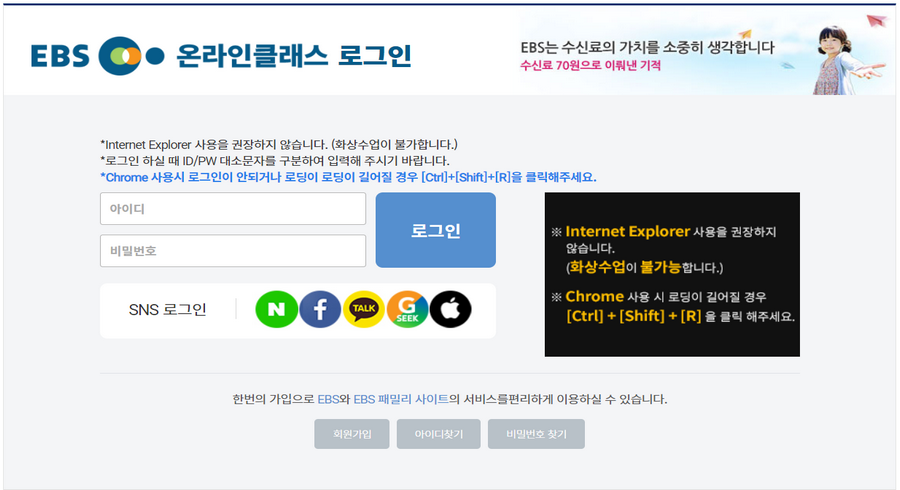
Task: Click the EBS logo in header
Action: pos(97,56)
